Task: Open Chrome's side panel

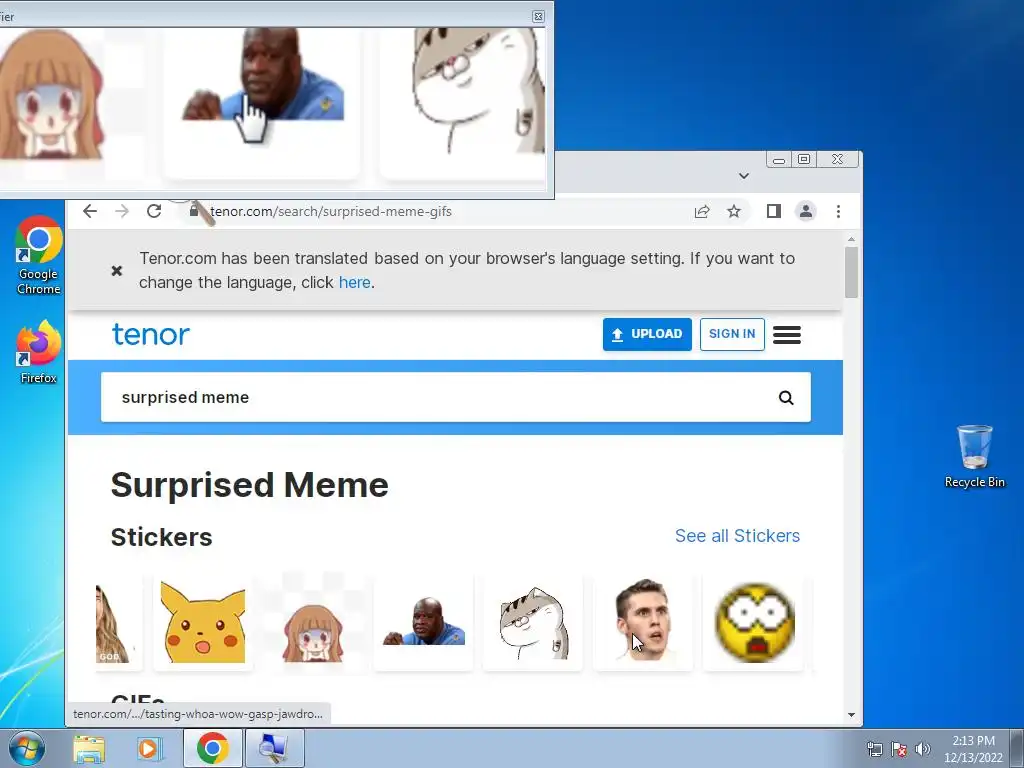Action: [774, 211]
